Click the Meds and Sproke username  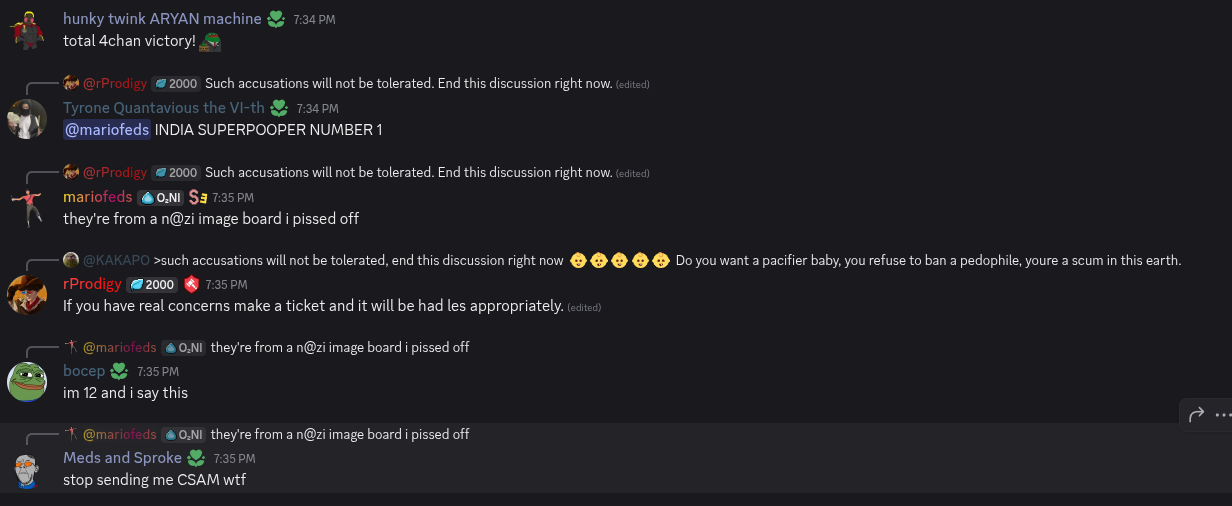(x=122, y=458)
